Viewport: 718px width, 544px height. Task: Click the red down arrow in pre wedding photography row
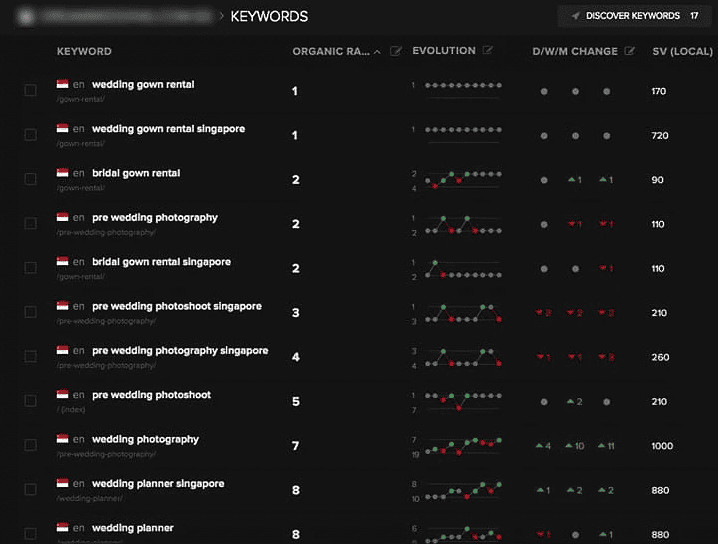[572, 224]
